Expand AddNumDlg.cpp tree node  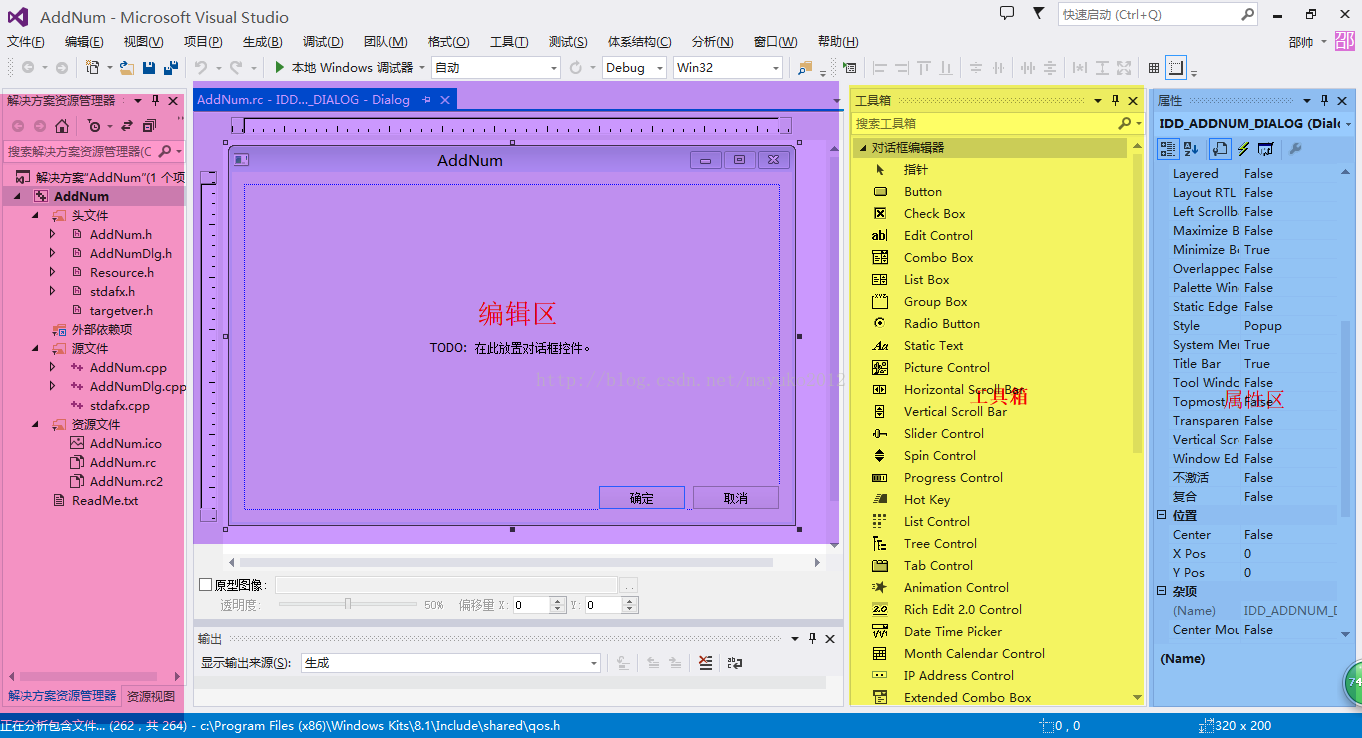tap(52, 386)
